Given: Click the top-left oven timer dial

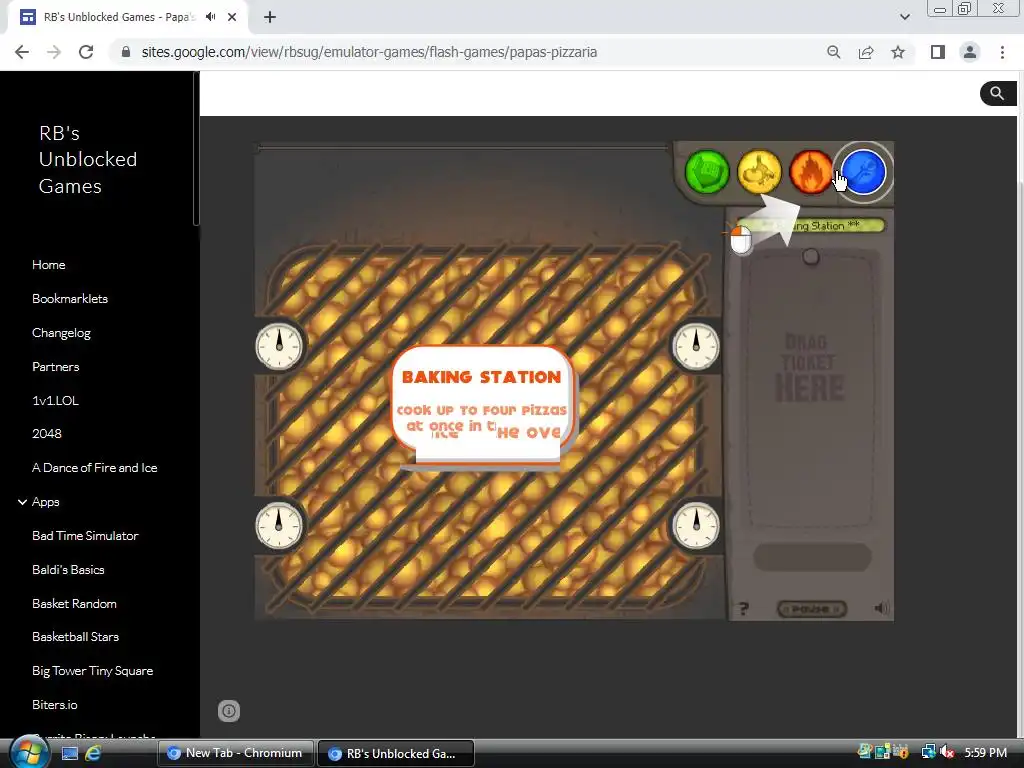Looking at the screenshot, I should (x=279, y=346).
